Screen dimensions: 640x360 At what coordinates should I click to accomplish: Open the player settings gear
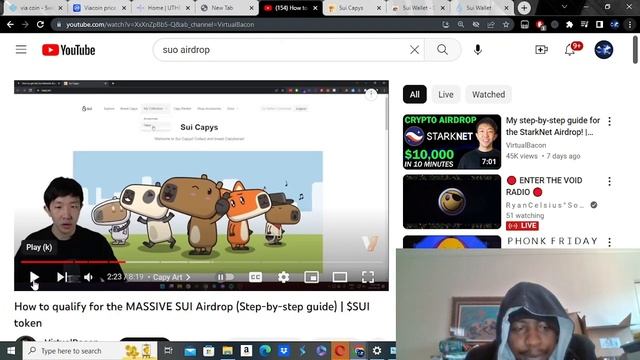[x=283, y=277]
